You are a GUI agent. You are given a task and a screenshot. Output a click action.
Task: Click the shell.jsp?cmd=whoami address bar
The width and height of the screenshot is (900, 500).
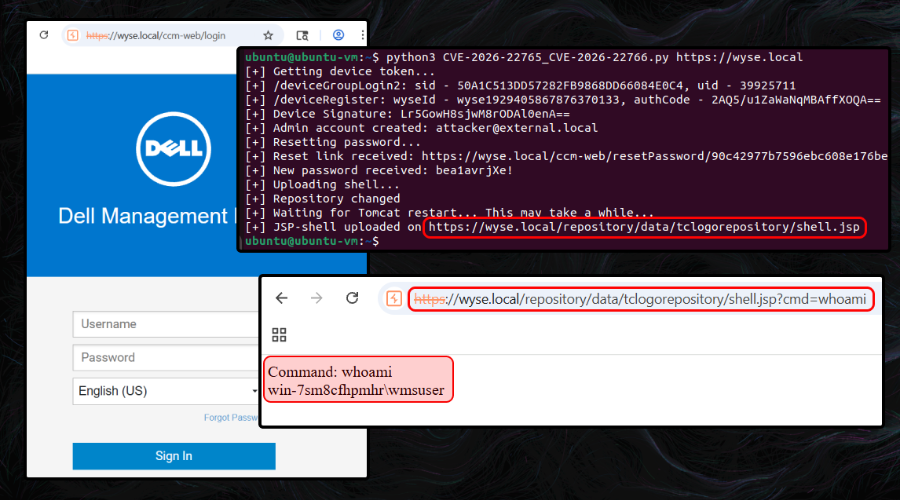[641, 299]
